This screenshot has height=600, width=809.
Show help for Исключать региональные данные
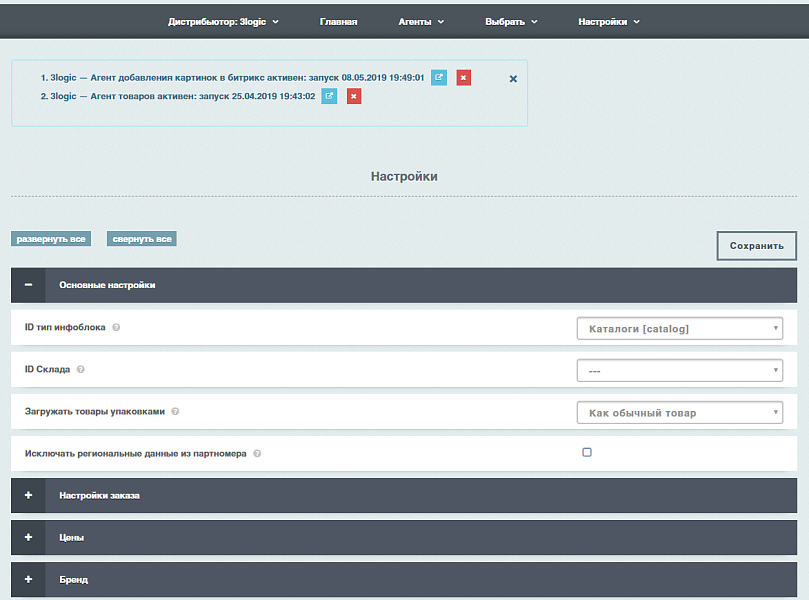(257, 453)
